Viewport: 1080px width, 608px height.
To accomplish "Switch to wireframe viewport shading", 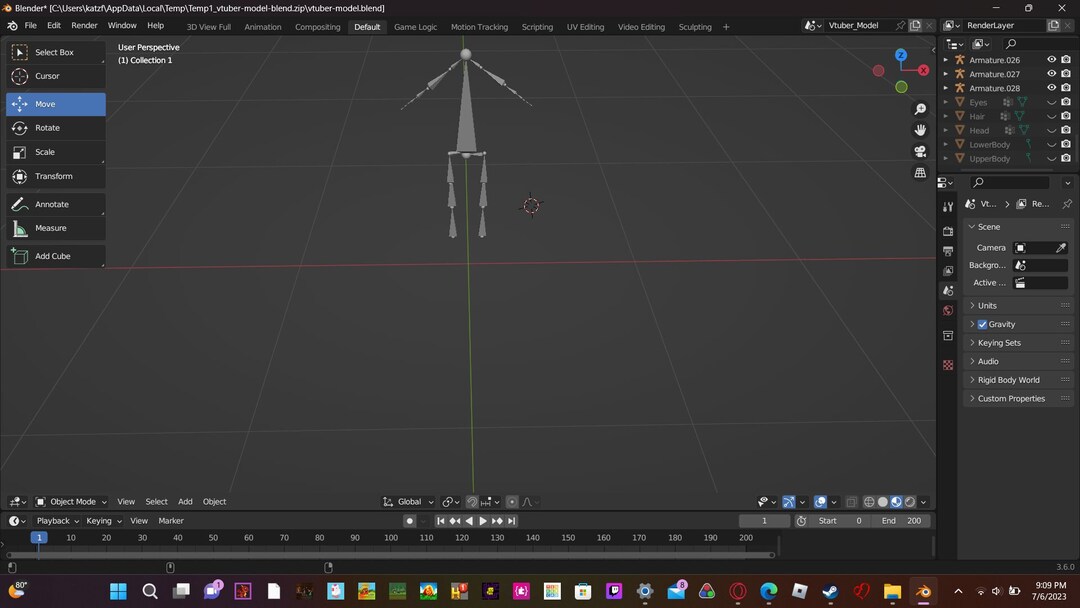I will coord(869,502).
